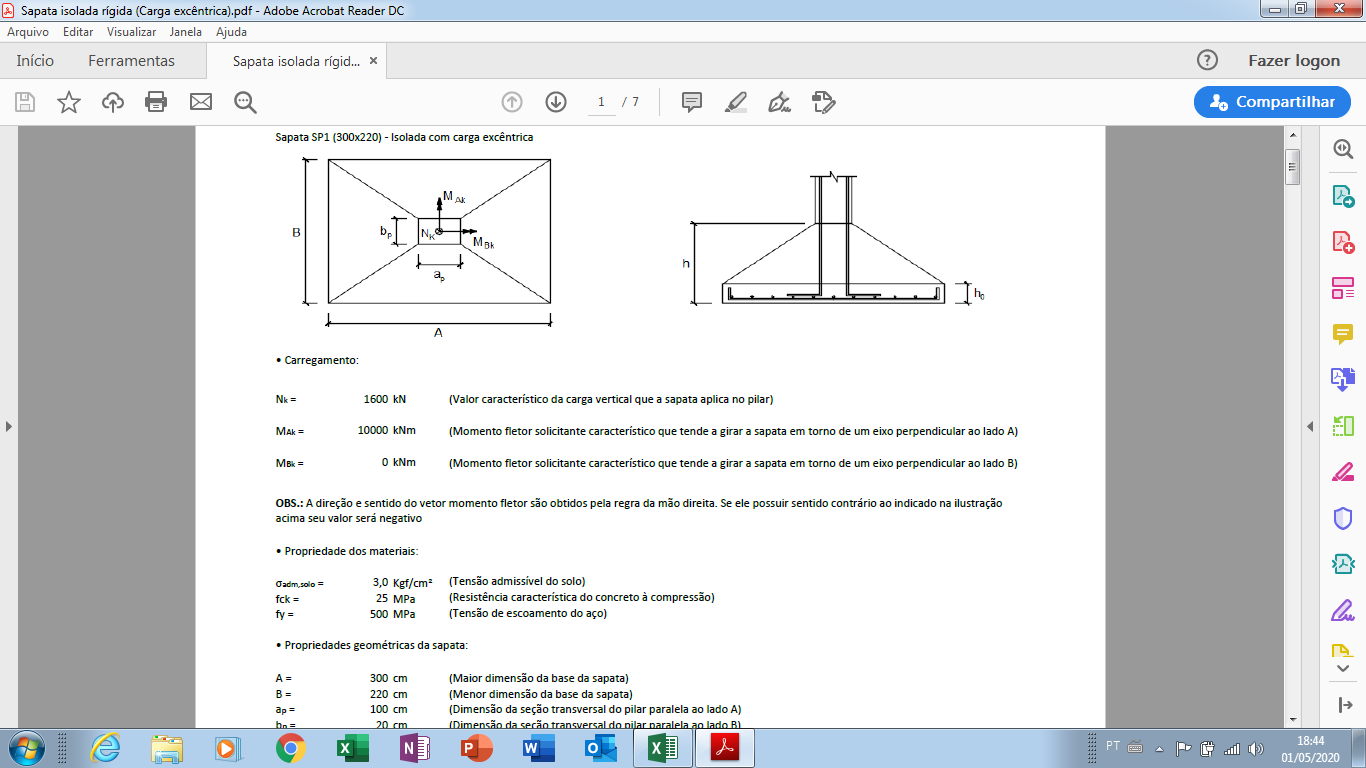Open the Arquivo menu

point(28,32)
